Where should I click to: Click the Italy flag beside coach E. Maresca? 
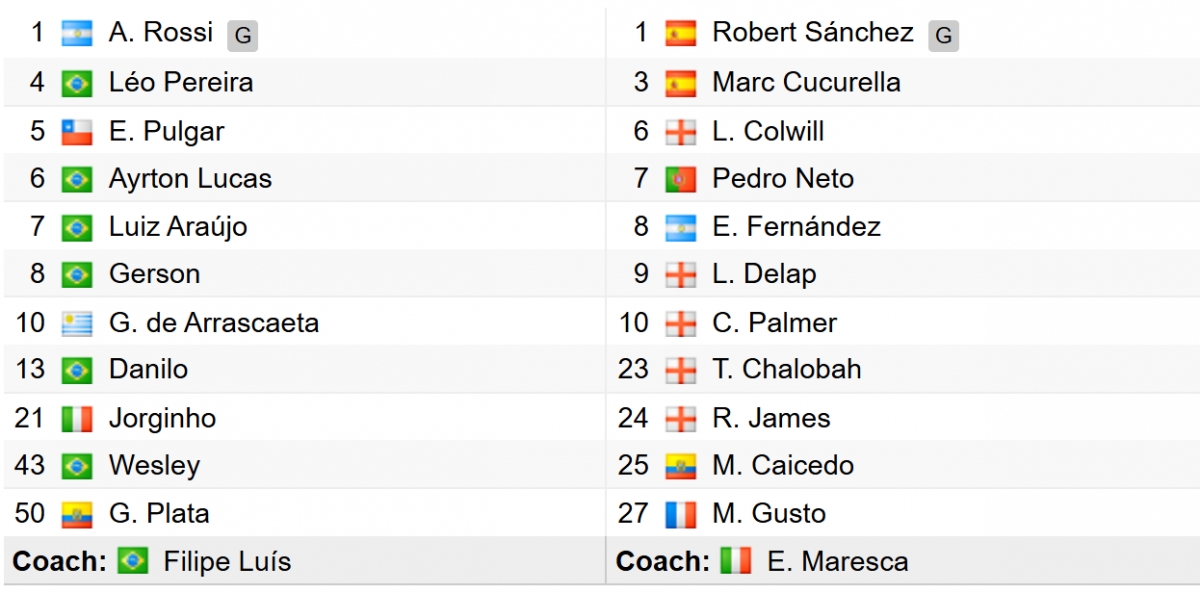click(x=736, y=562)
